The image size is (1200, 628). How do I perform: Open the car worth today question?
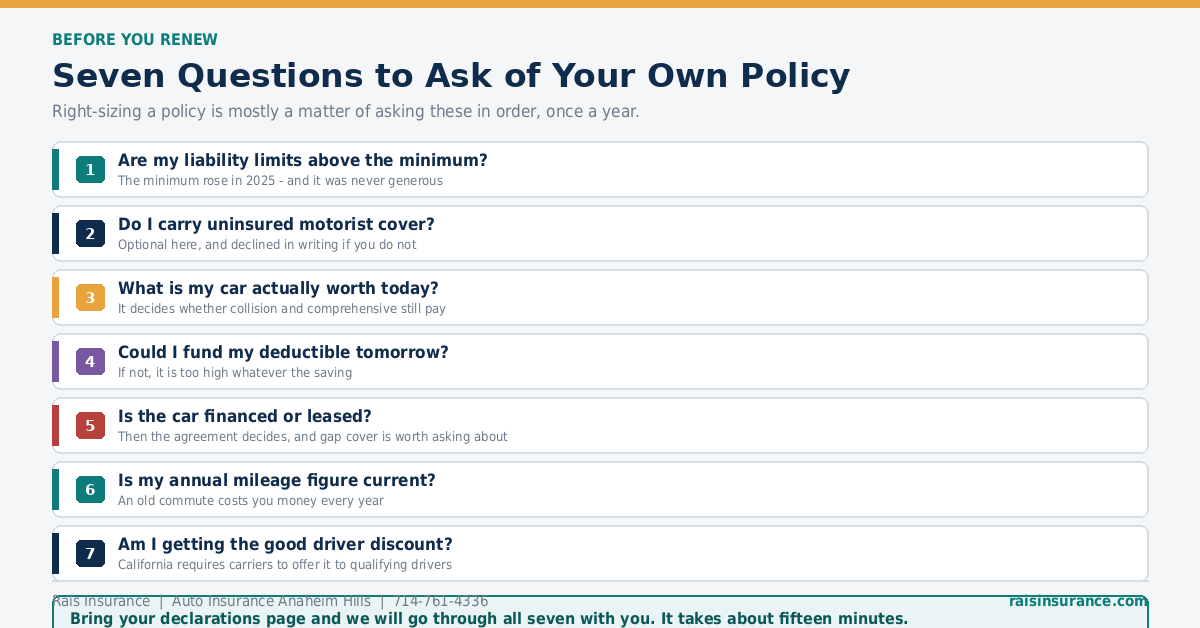600,298
